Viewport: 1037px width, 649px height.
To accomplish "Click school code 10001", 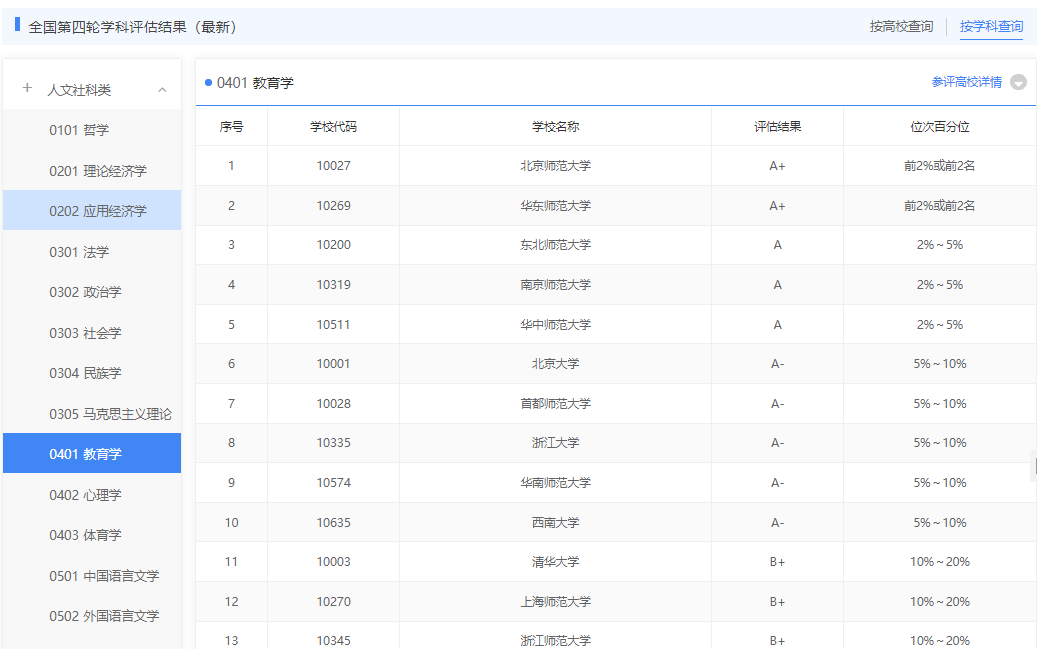I will pos(333,364).
